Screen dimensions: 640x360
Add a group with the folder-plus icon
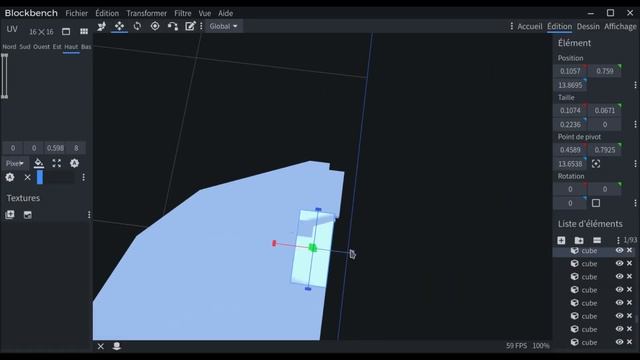click(x=579, y=240)
